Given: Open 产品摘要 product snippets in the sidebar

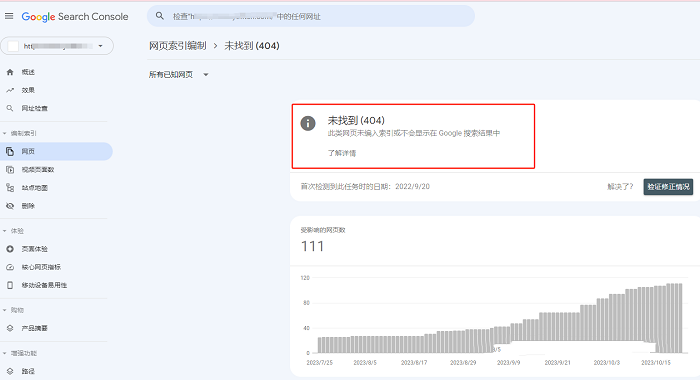Looking at the screenshot, I should click(34, 328).
